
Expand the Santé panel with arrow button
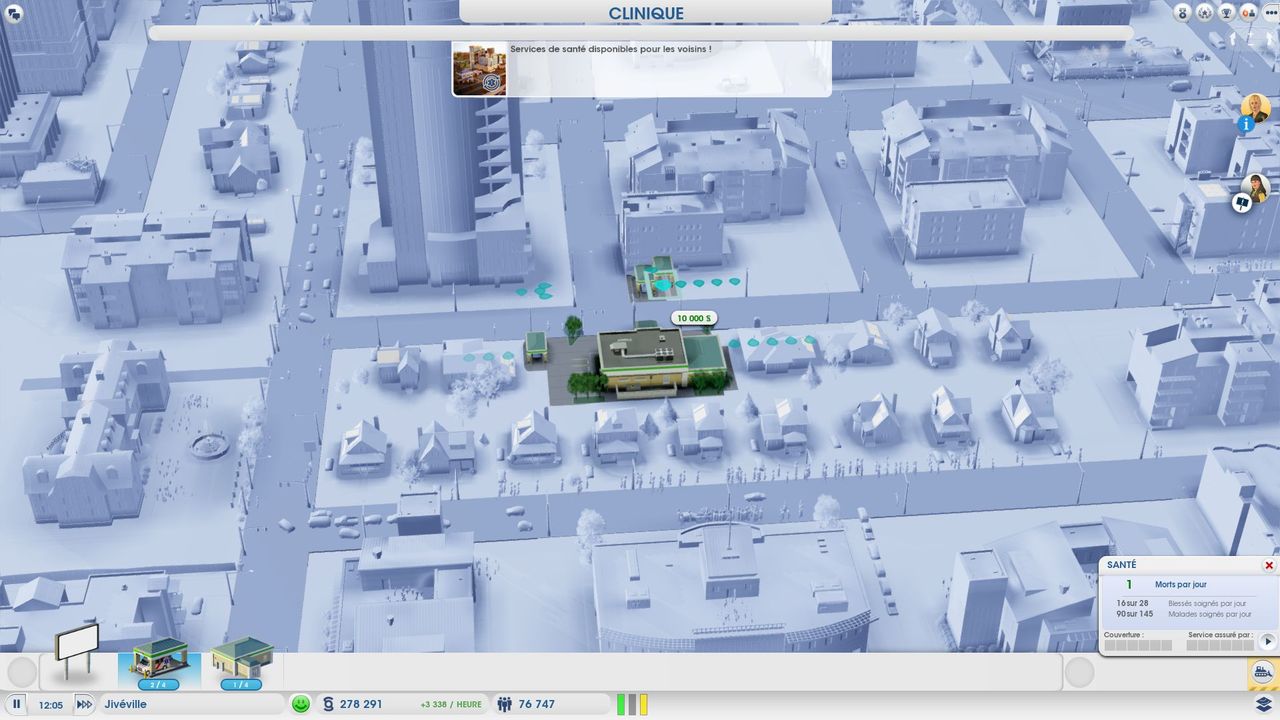tap(1267, 641)
